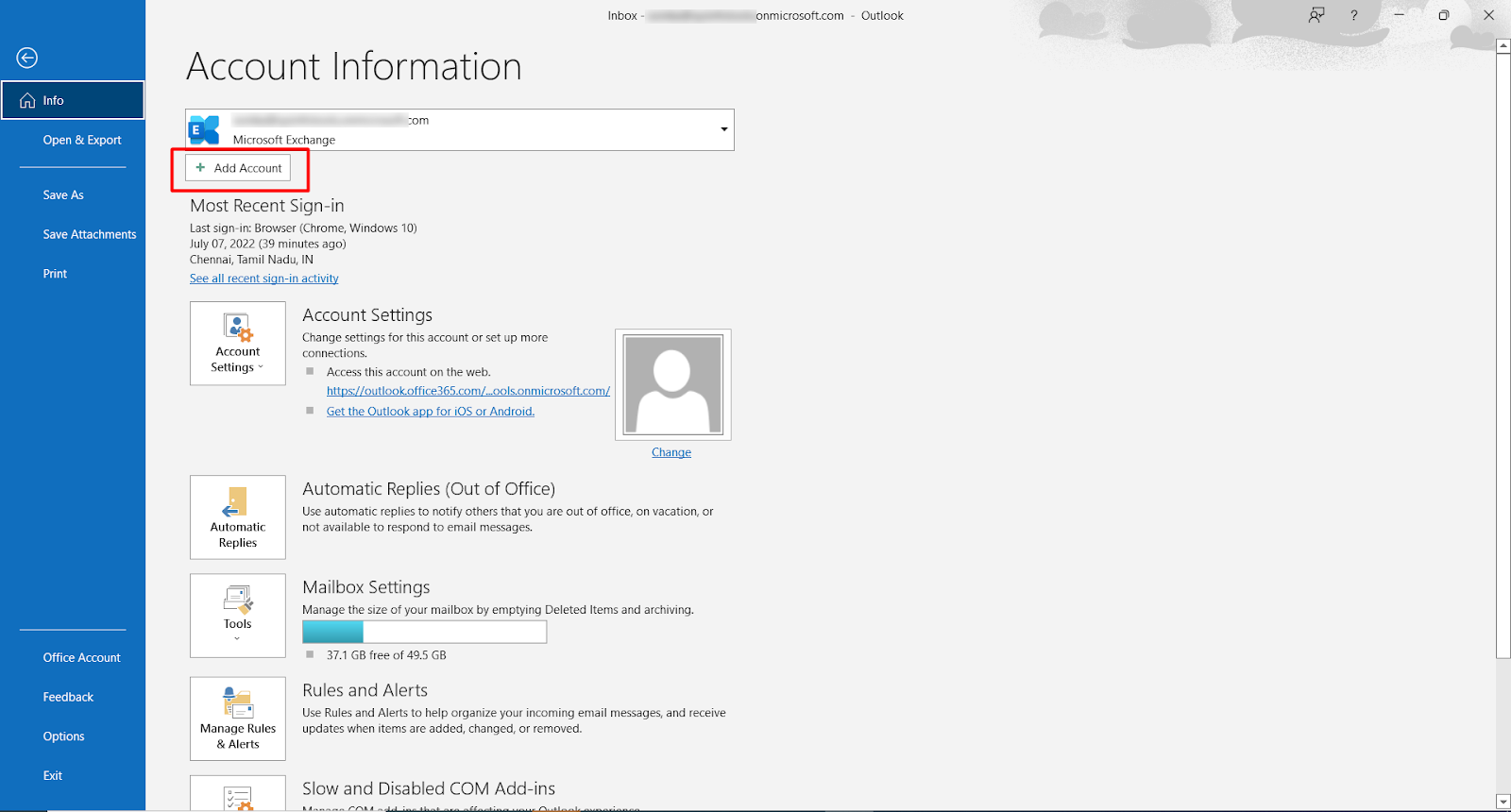Restore down the Outlook window
1511x812 pixels.
point(1444,15)
